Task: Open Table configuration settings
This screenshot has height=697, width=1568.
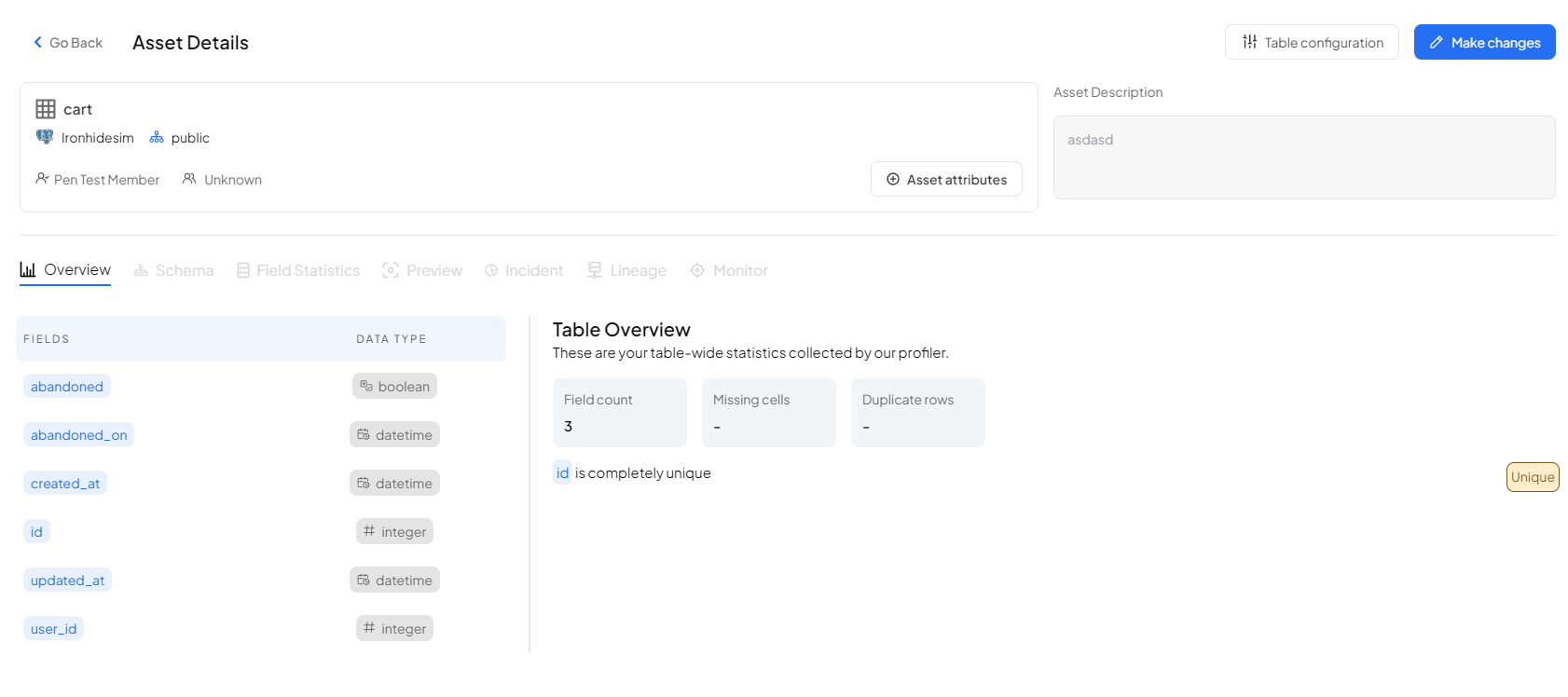Action: (1311, 42)
